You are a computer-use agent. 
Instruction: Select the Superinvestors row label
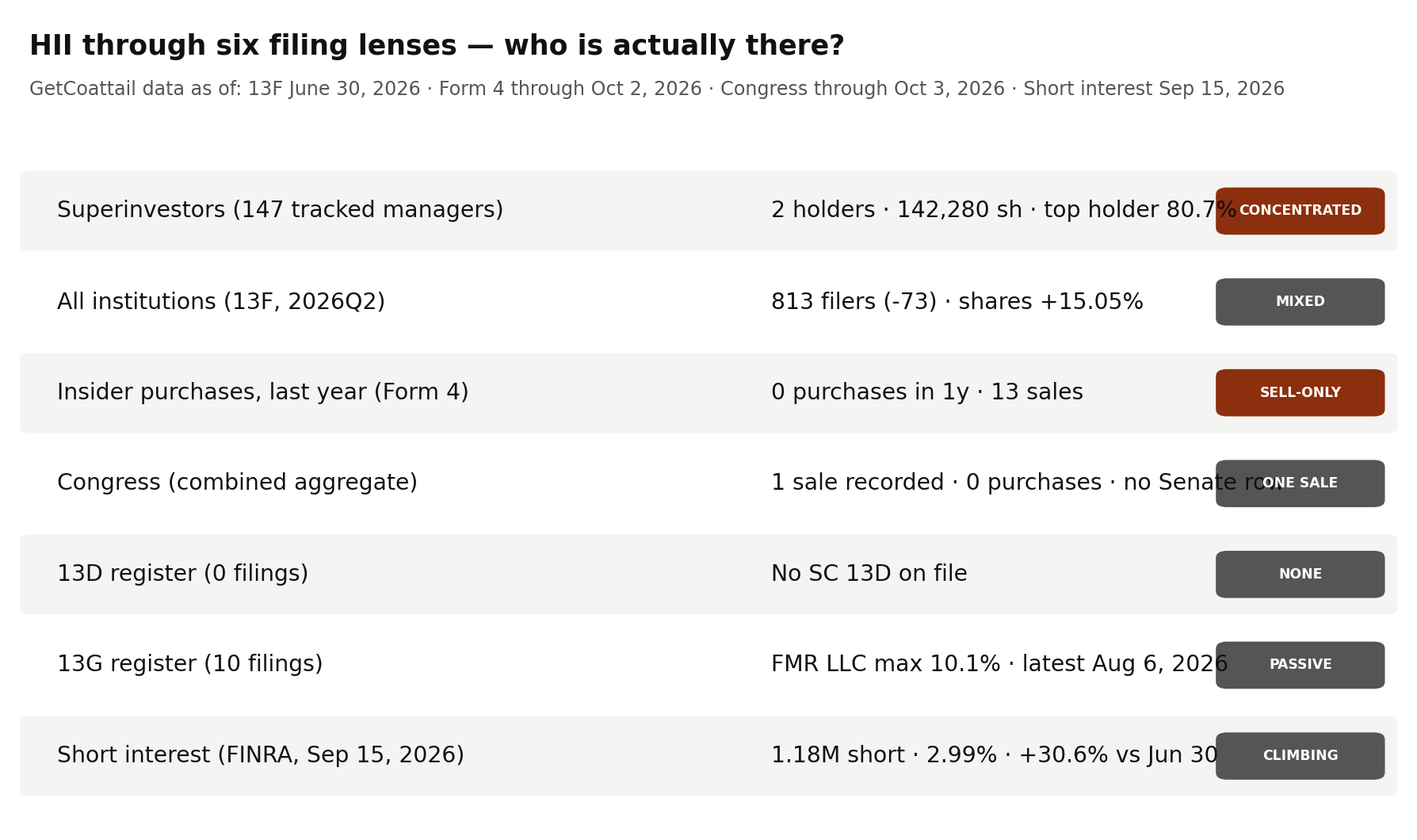(280, 211)
